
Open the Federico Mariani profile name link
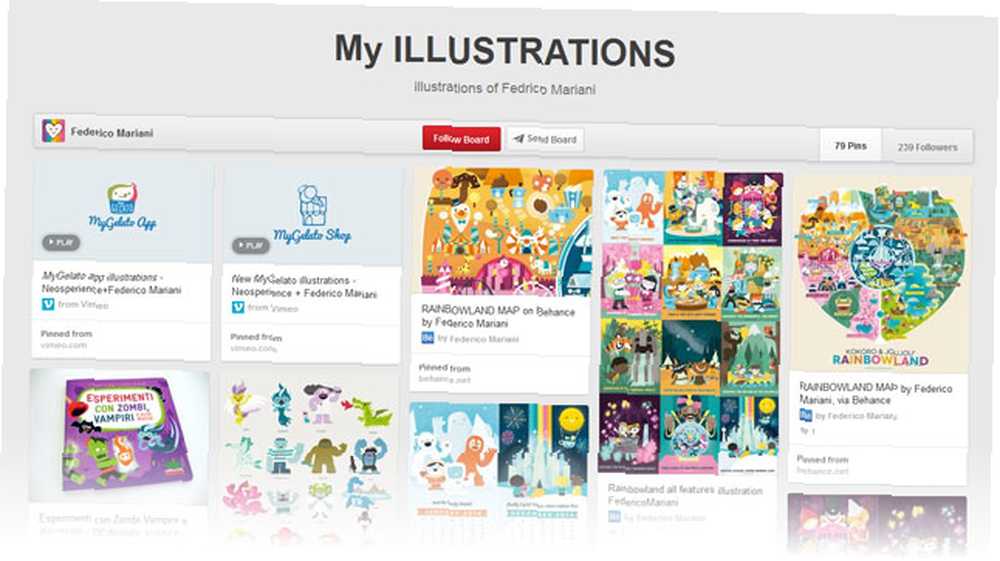[112, 133]
